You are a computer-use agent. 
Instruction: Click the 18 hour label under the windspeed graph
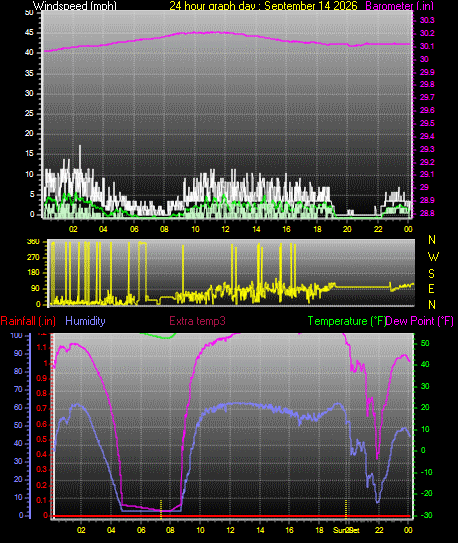tap(317, 229)
